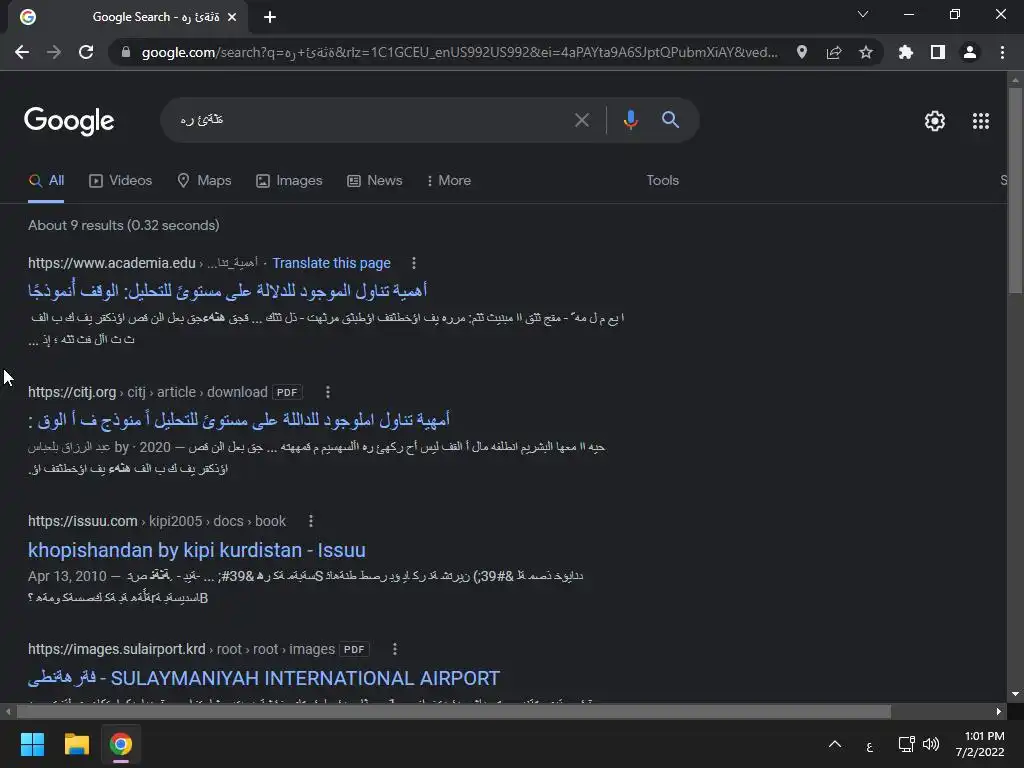Switch to Images results
1024x768 pixels.
289,181
